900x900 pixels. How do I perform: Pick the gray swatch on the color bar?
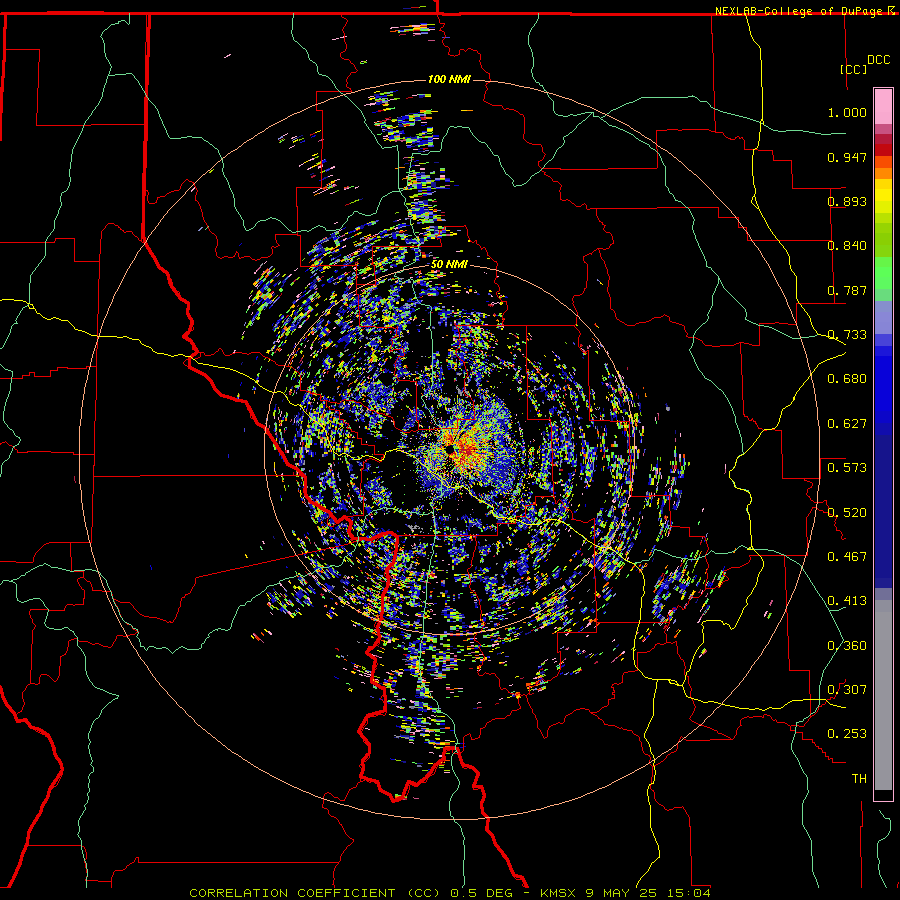(883, 695)
